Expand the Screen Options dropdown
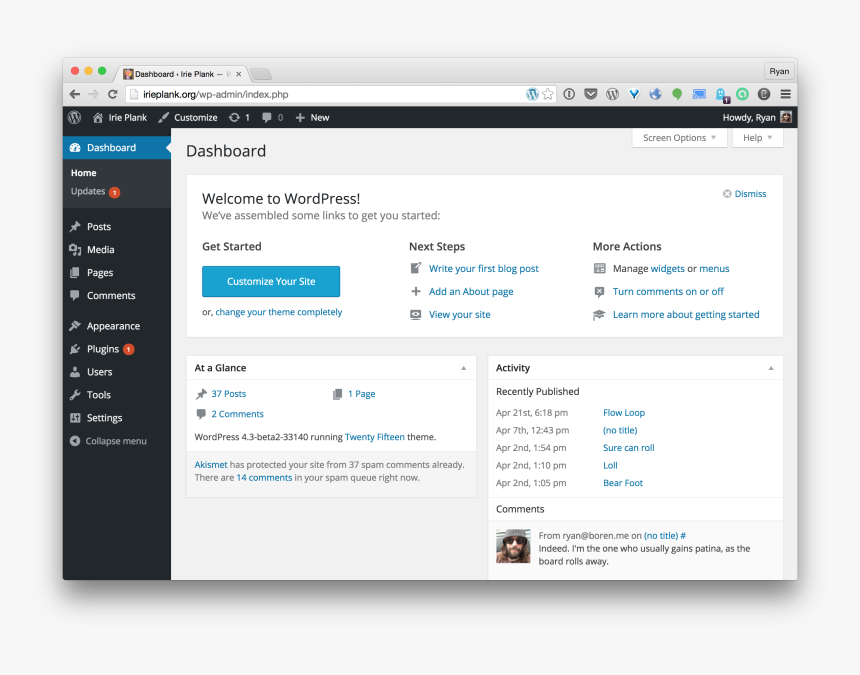 680,138
